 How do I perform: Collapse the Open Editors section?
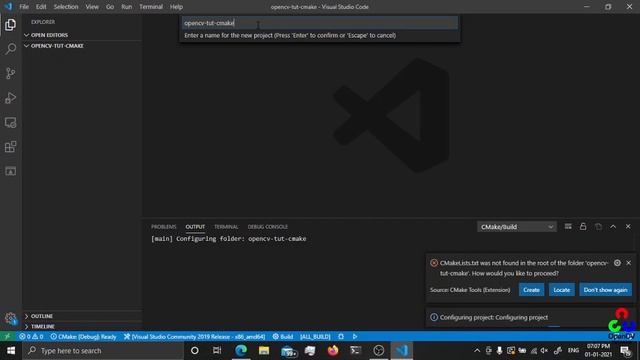click(82, 35)
